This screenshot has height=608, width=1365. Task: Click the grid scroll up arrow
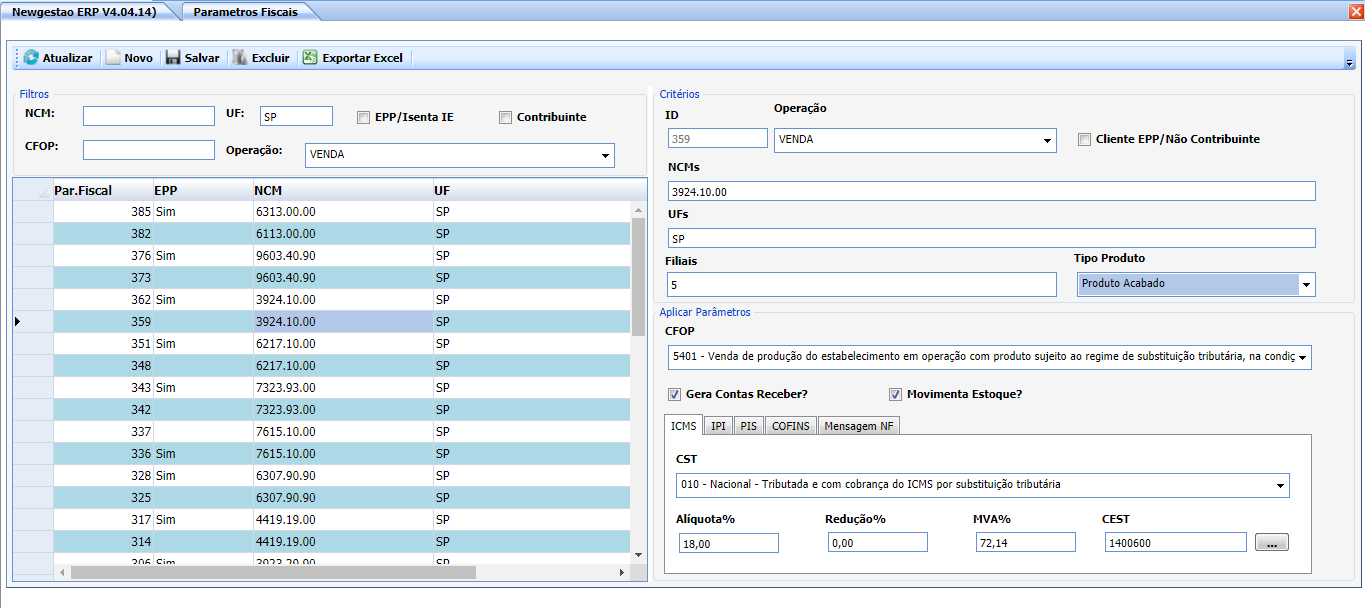[639, 210]
